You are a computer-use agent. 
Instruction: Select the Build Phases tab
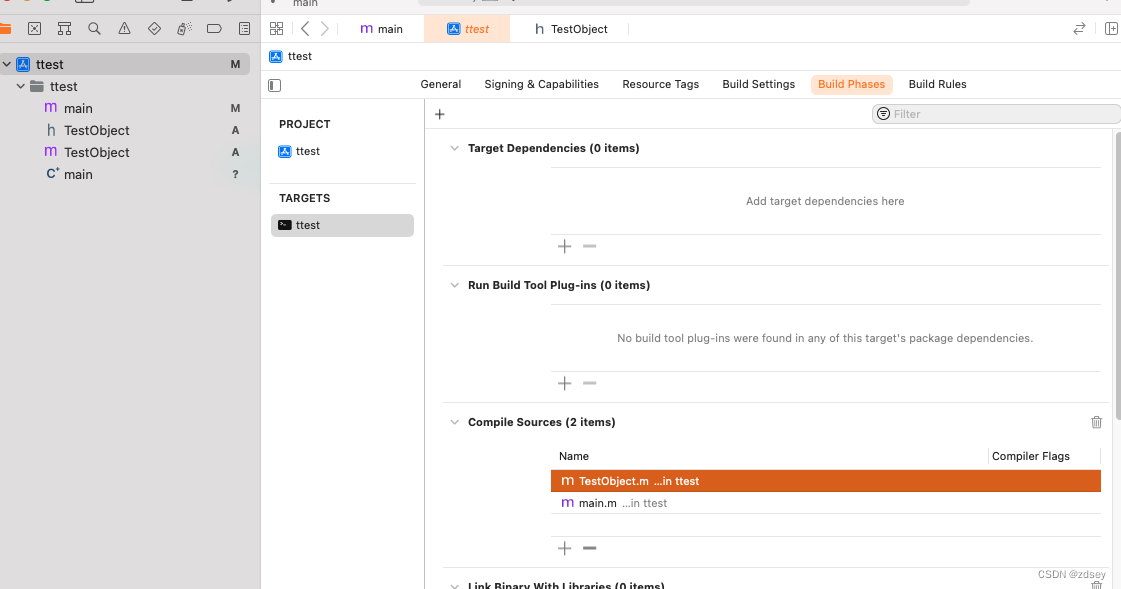pos(851,84)
